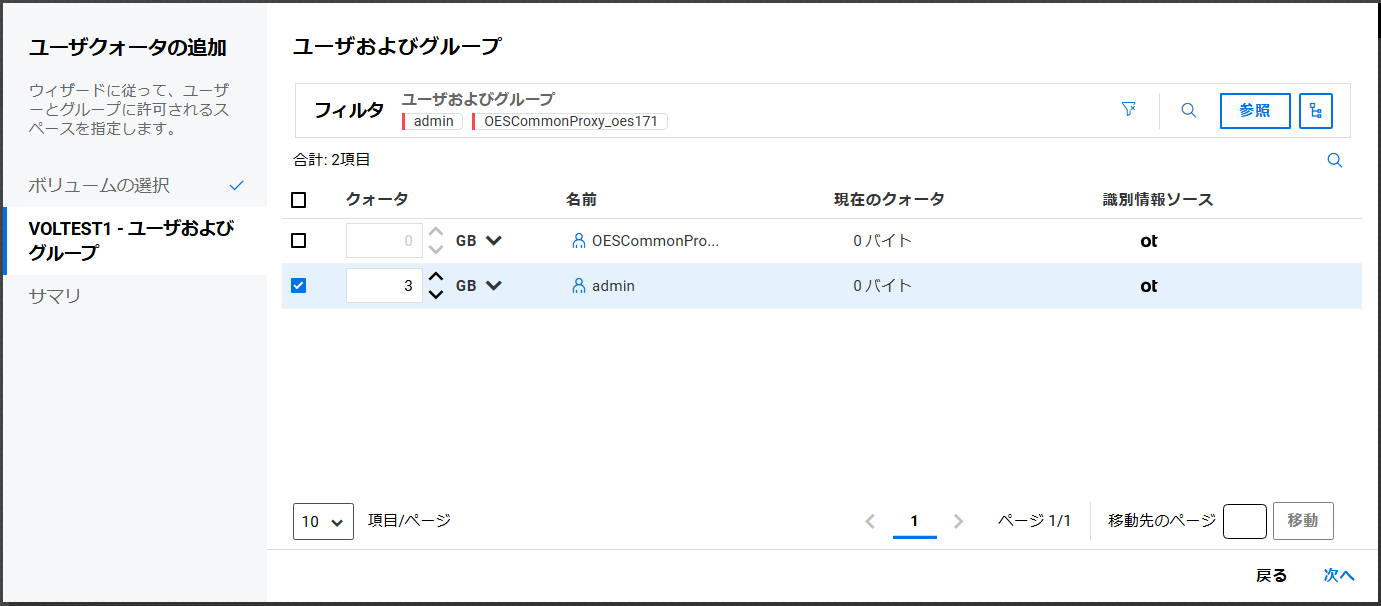Click the 参照 browse button
Screen dimensions: 1381x606
pos(1255,111)
